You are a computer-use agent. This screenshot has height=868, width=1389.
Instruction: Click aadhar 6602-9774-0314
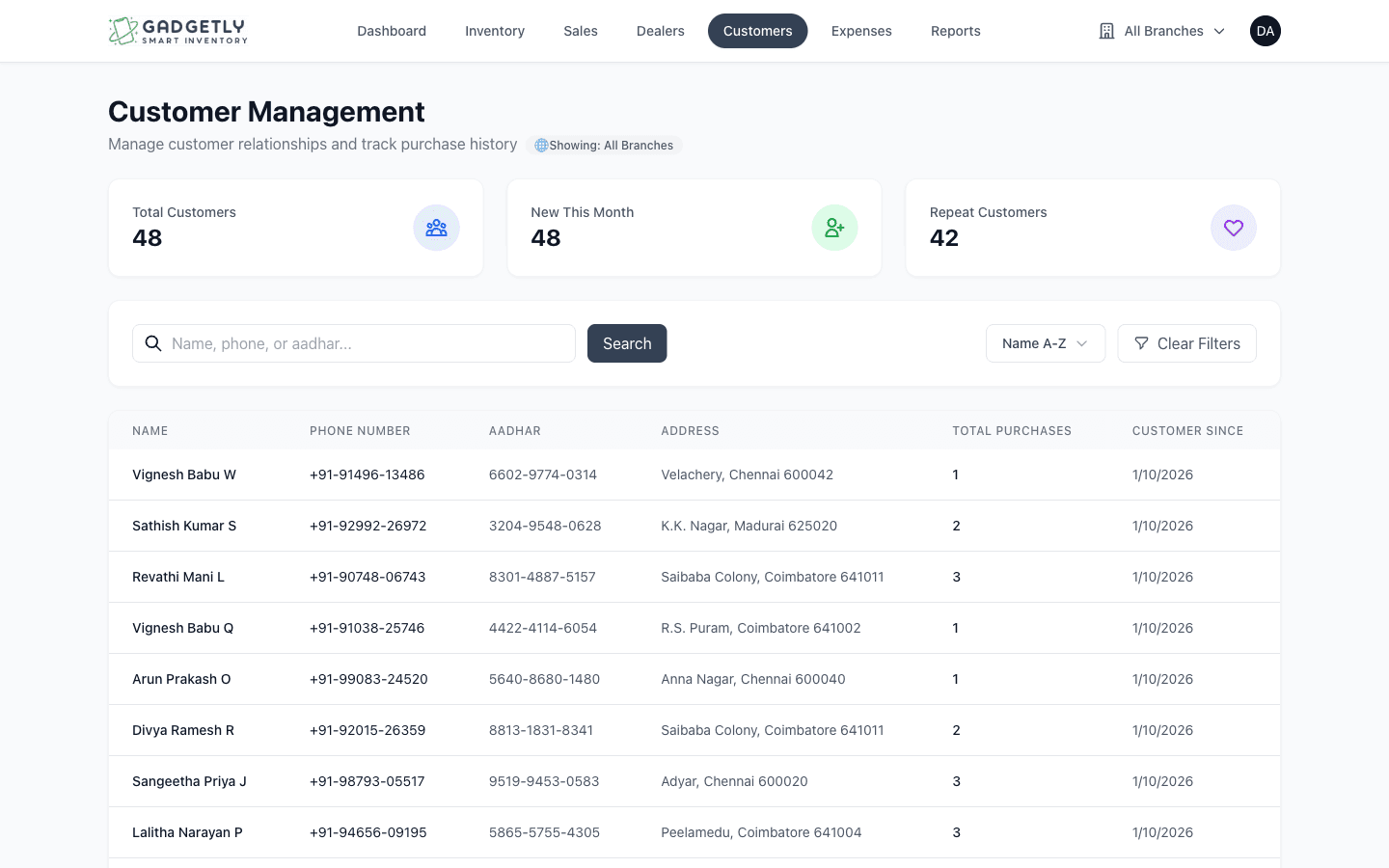[x=543, y=475]
